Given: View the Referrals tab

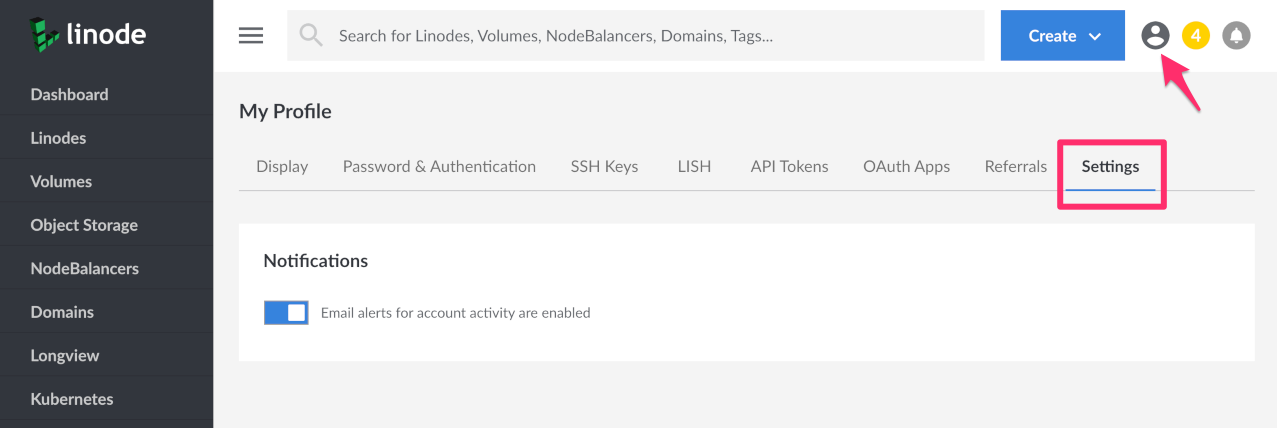Looking at the screenshot, I should tap(1015, 167).
